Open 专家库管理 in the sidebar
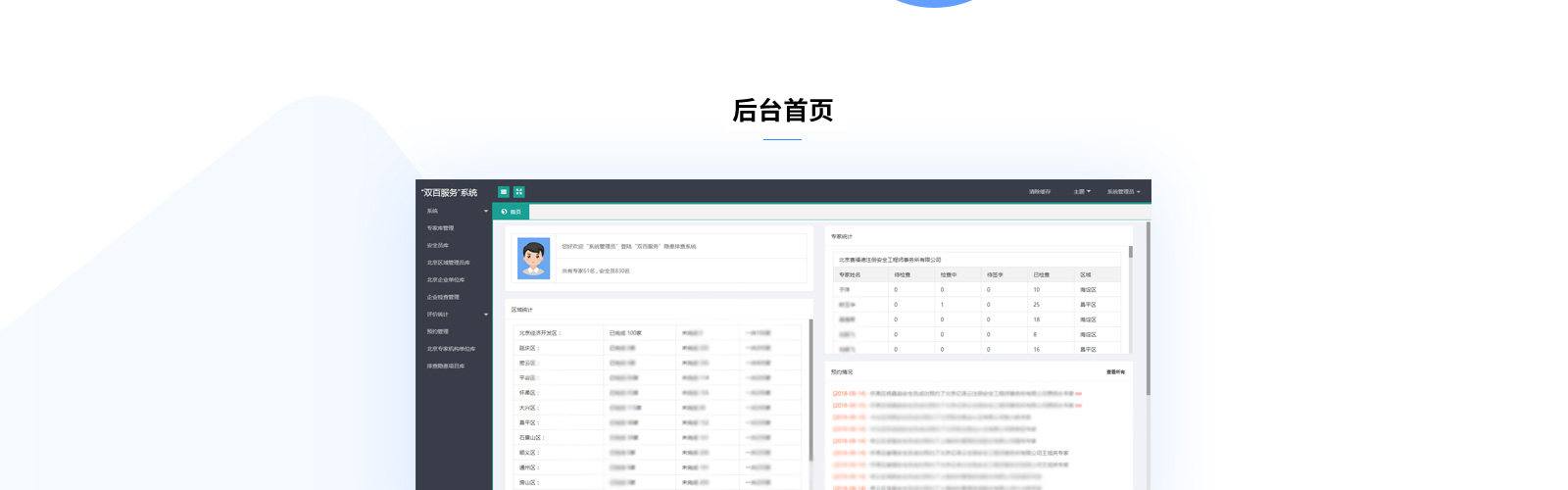This screenshot has width=1568, height=490. tap(440, 228)
